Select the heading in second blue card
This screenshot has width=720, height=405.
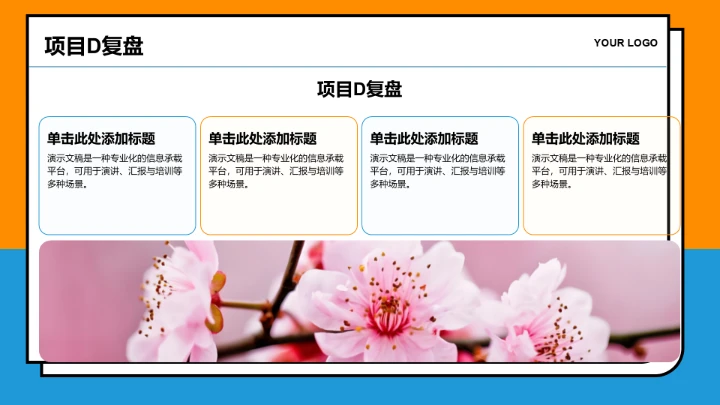pyautogui.click(x=424, y=138)
